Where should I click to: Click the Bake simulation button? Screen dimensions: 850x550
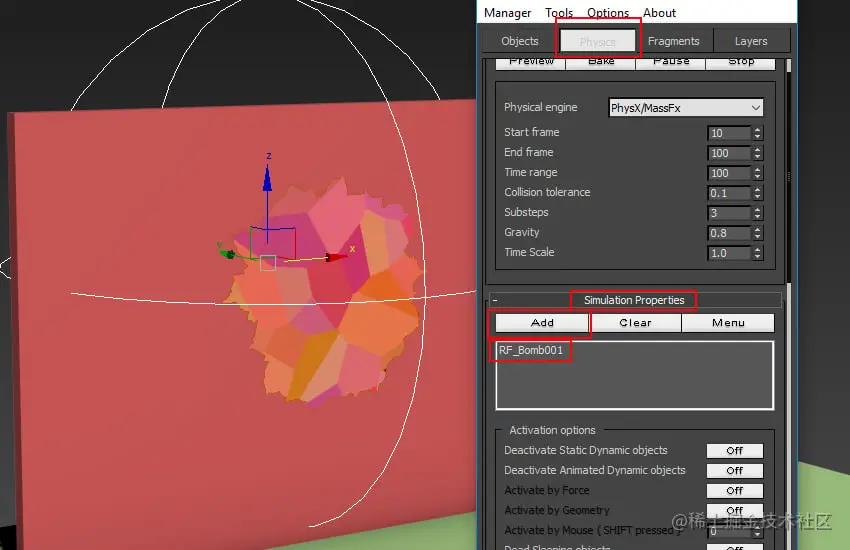[601, 63]
